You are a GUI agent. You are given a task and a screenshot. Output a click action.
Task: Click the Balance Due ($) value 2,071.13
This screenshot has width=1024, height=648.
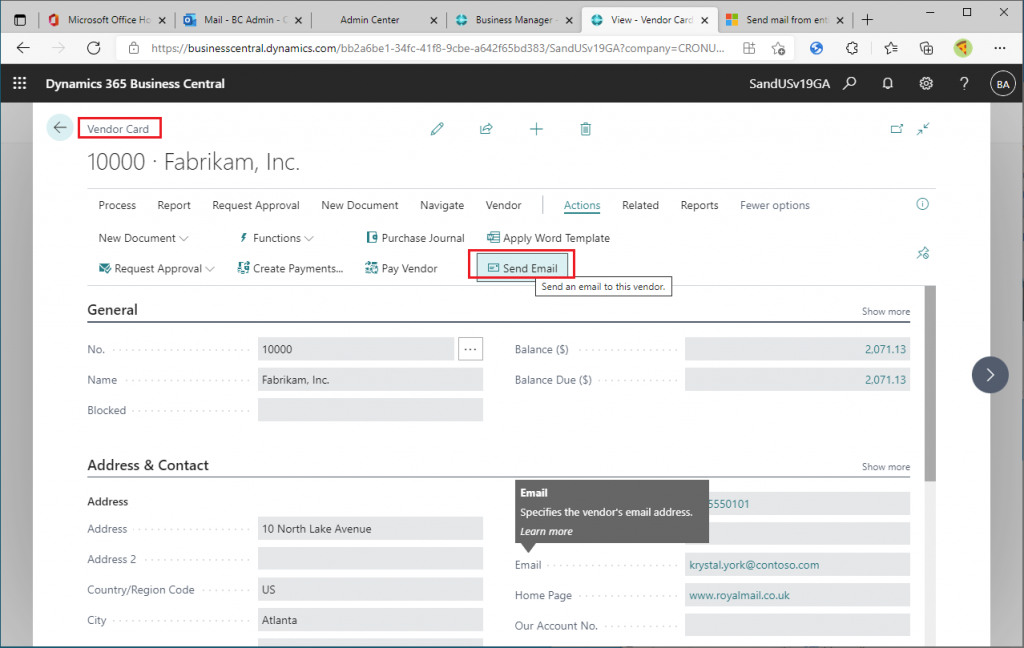pos(885,380)
